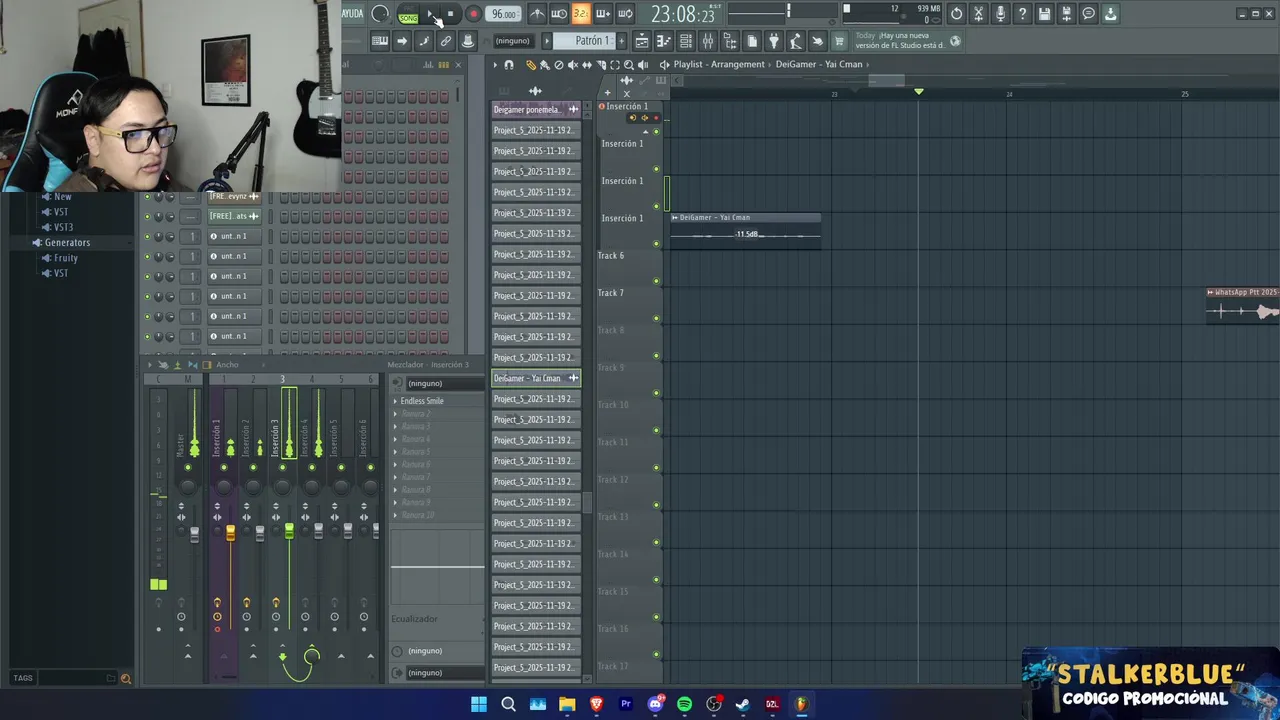Switch the SONG/pattern mode toggle
This screenshot has width=1280, height=720.
click(x=408, y=14)
